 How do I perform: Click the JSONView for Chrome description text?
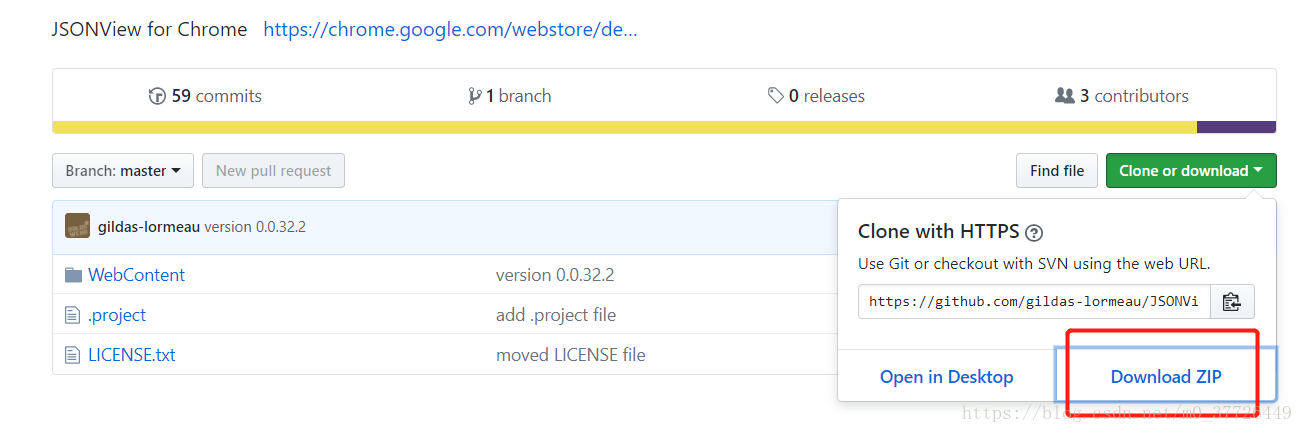(149, 29)
